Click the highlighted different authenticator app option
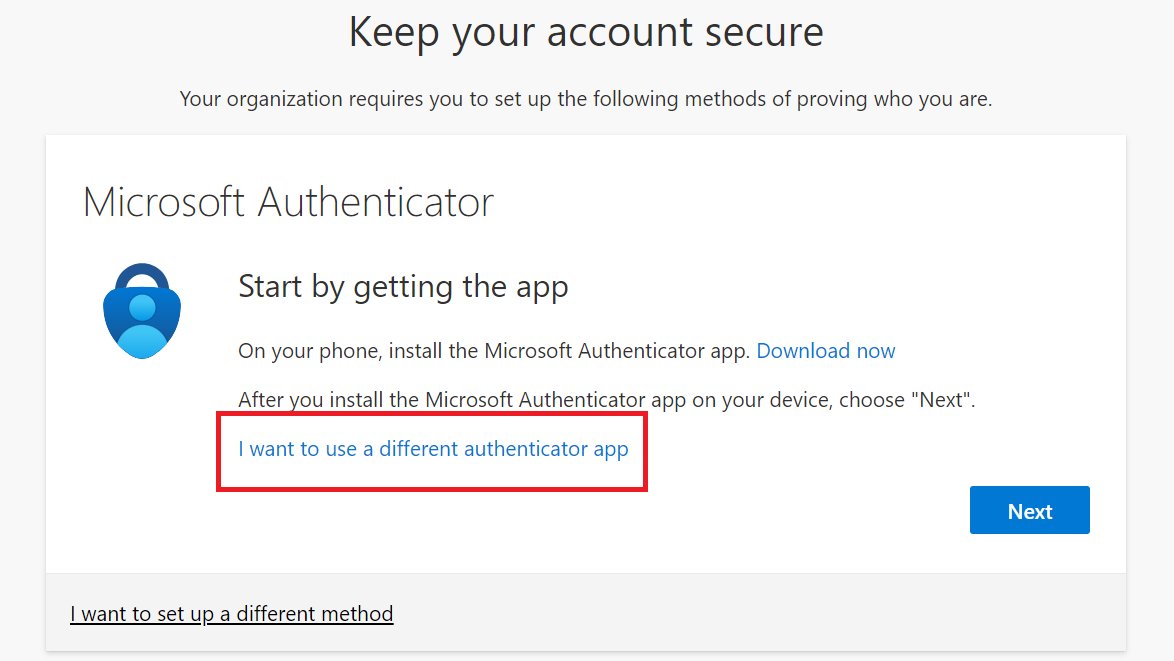This screenshot has height=661, width=1174. (x=432, y=449)
